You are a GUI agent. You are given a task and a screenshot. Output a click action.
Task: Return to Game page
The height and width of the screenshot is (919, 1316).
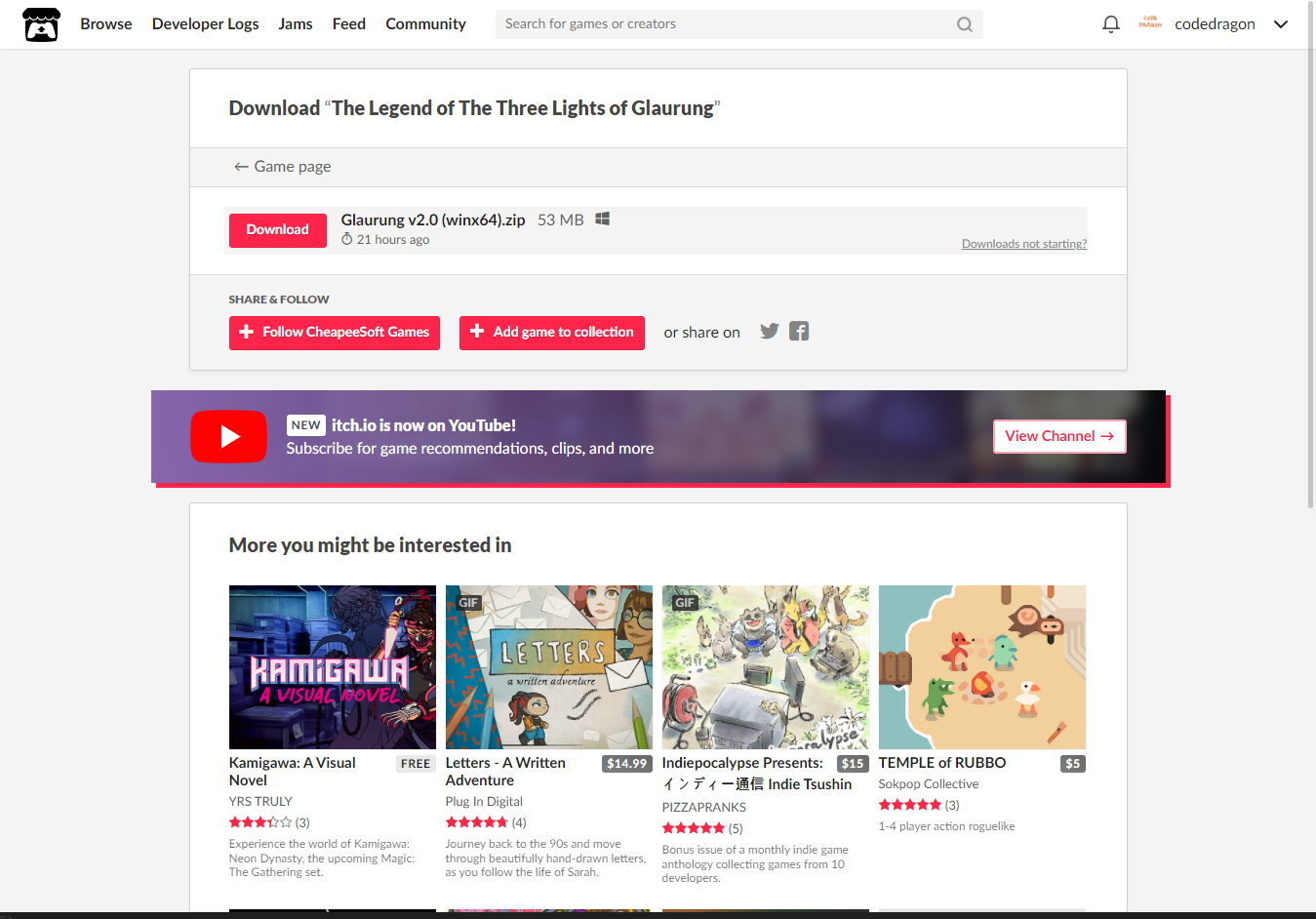point(282,167)
